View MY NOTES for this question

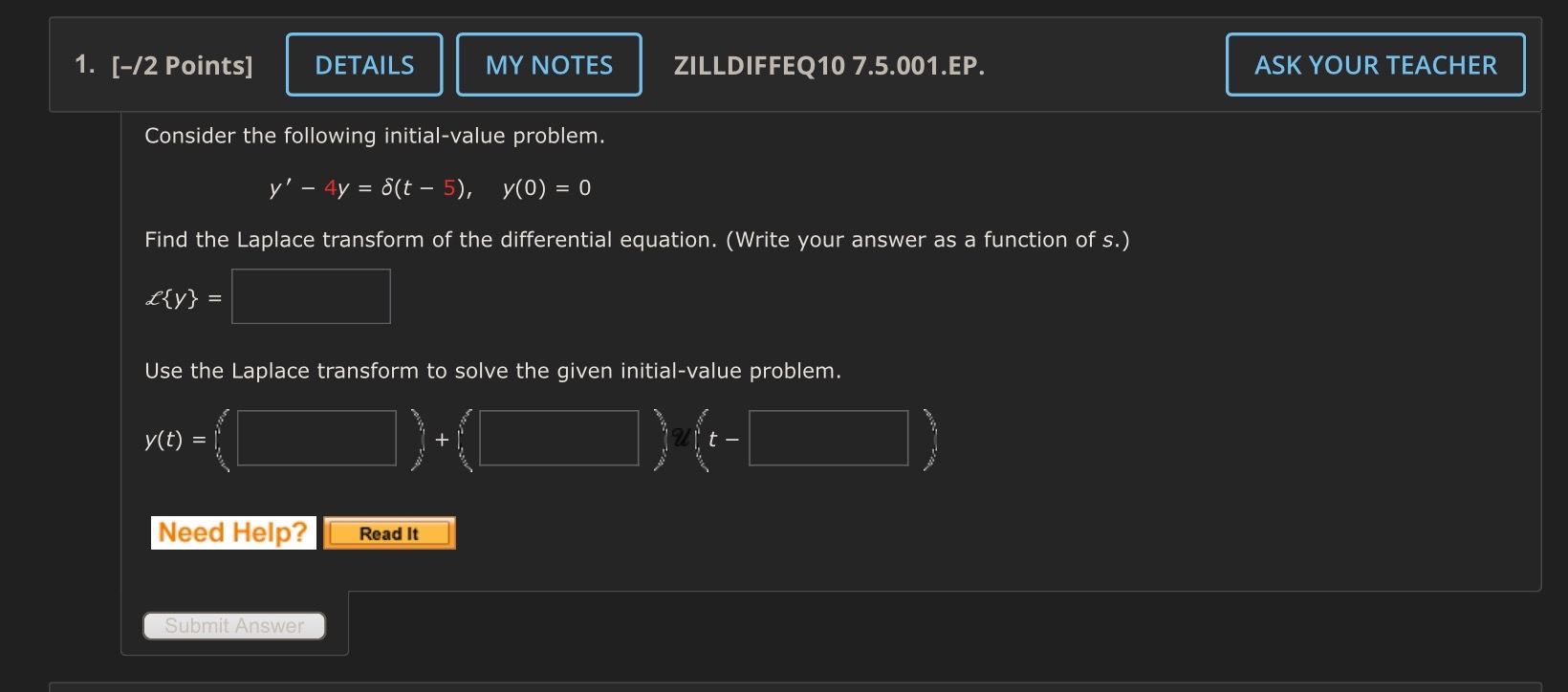pyautogui.click(x=549, y=64)
